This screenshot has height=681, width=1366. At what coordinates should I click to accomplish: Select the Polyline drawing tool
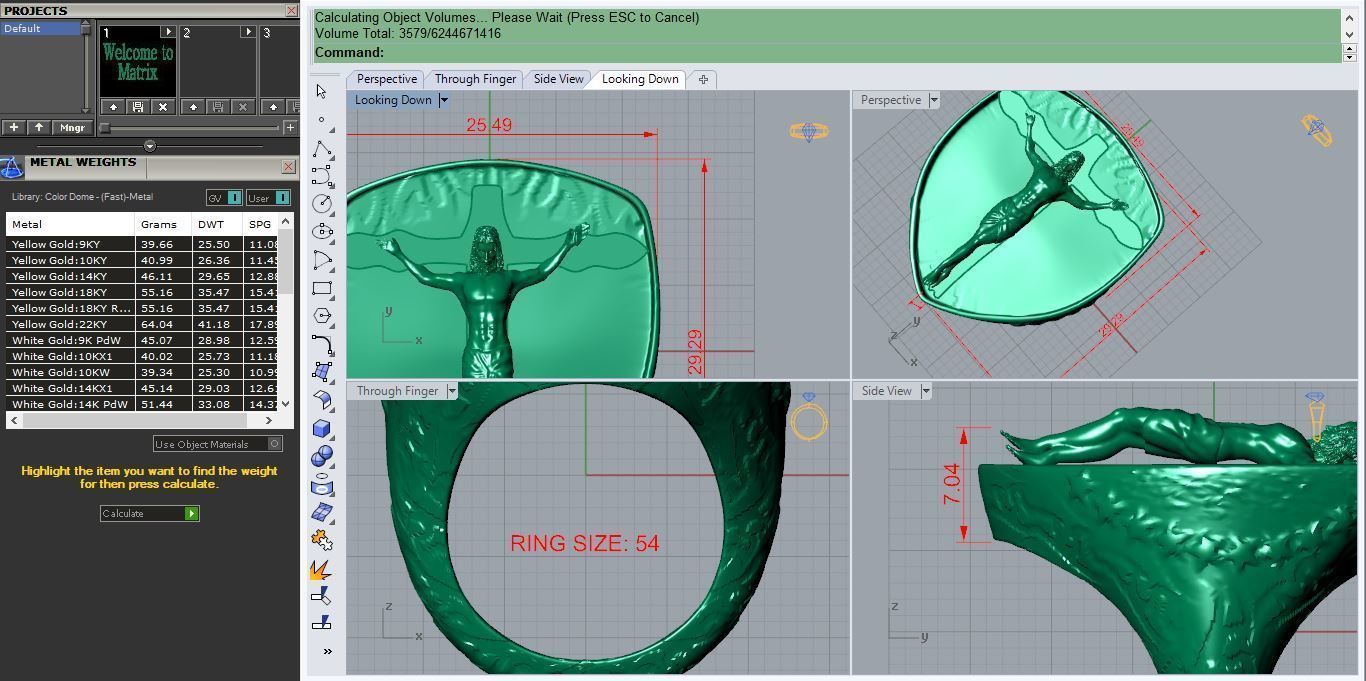point(322,148)
